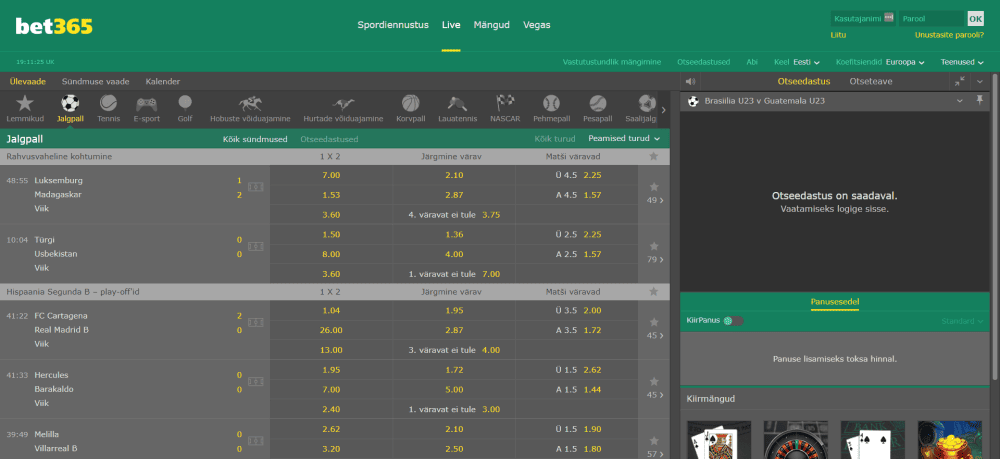
Task: Open the Lemmikud favourites star icon
Action: tap(25, 103)
